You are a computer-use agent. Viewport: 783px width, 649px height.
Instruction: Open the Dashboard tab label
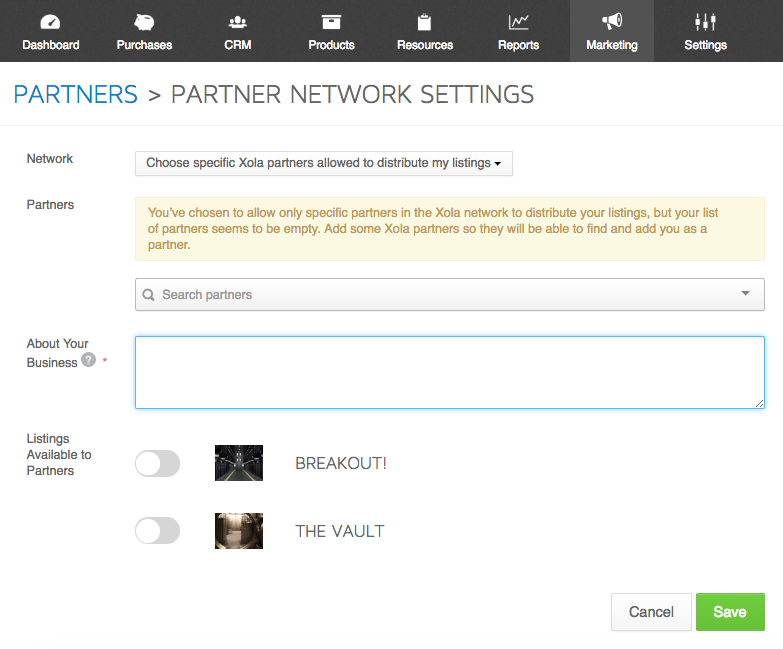[51, 45]
